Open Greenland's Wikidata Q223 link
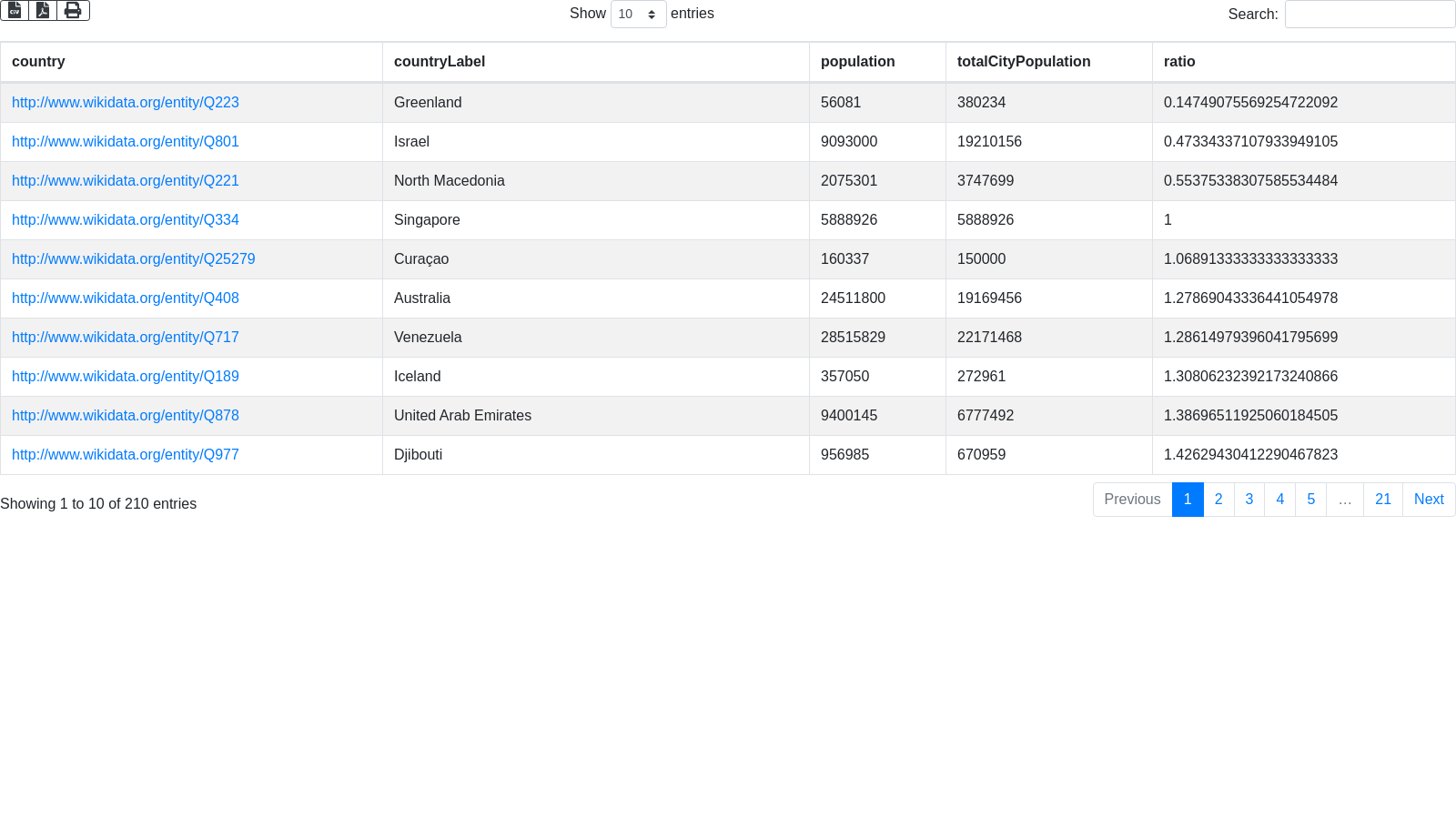Screen dimensions: 1456x819 (126, 103)
